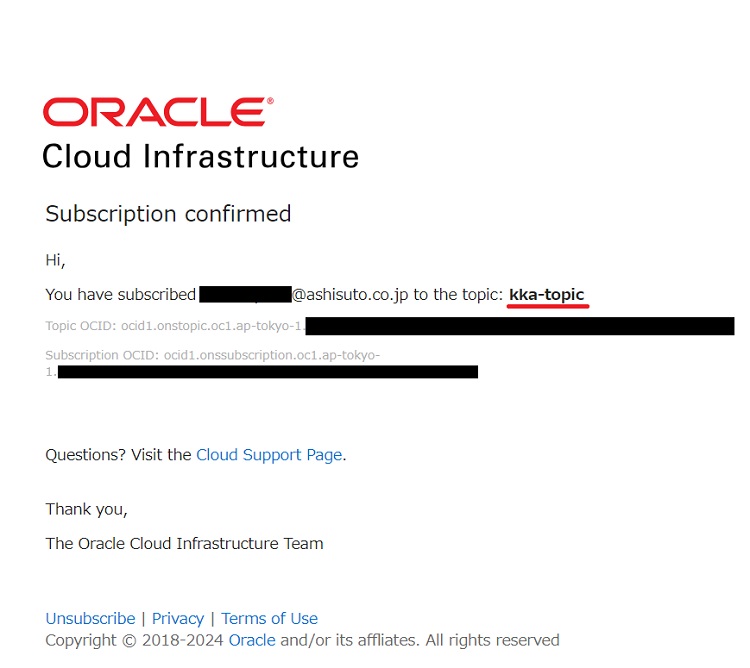The image size is (750, 668).
Task: Open the Terms of Use link
Action: click(x=269, y=619)
